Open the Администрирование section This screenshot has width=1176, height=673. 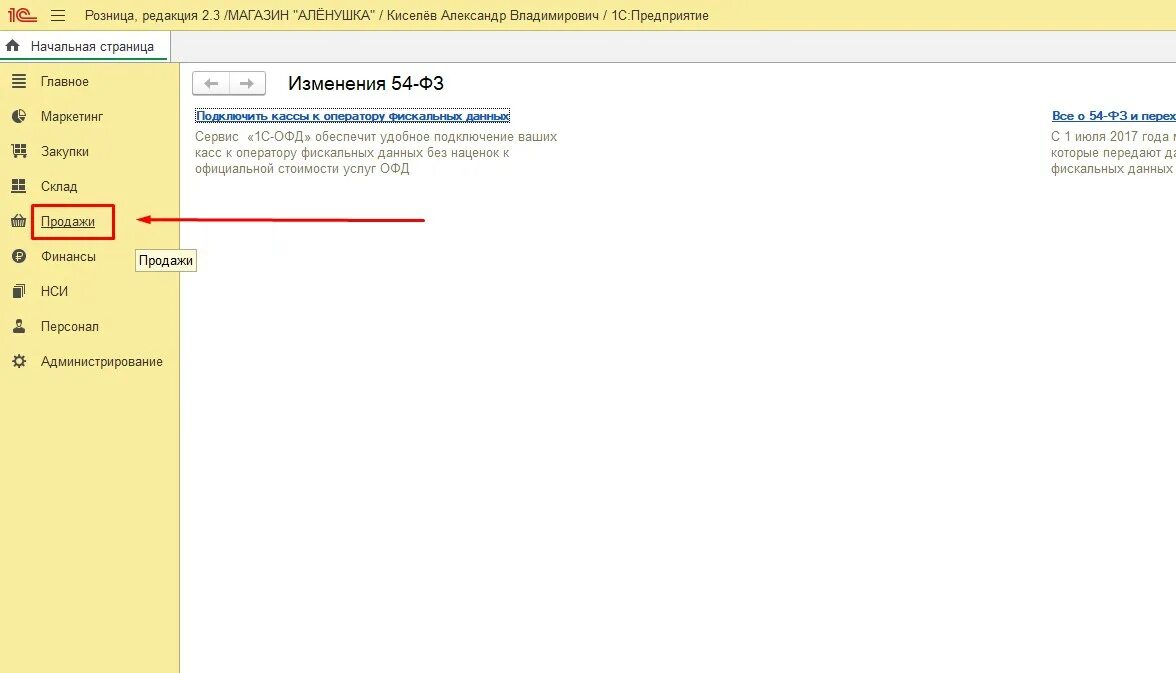[x=101, y=362]
